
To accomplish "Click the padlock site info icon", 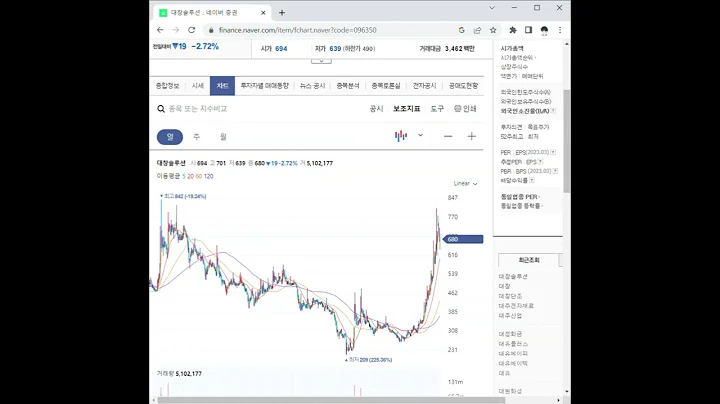I will click(x=211, y=30).
